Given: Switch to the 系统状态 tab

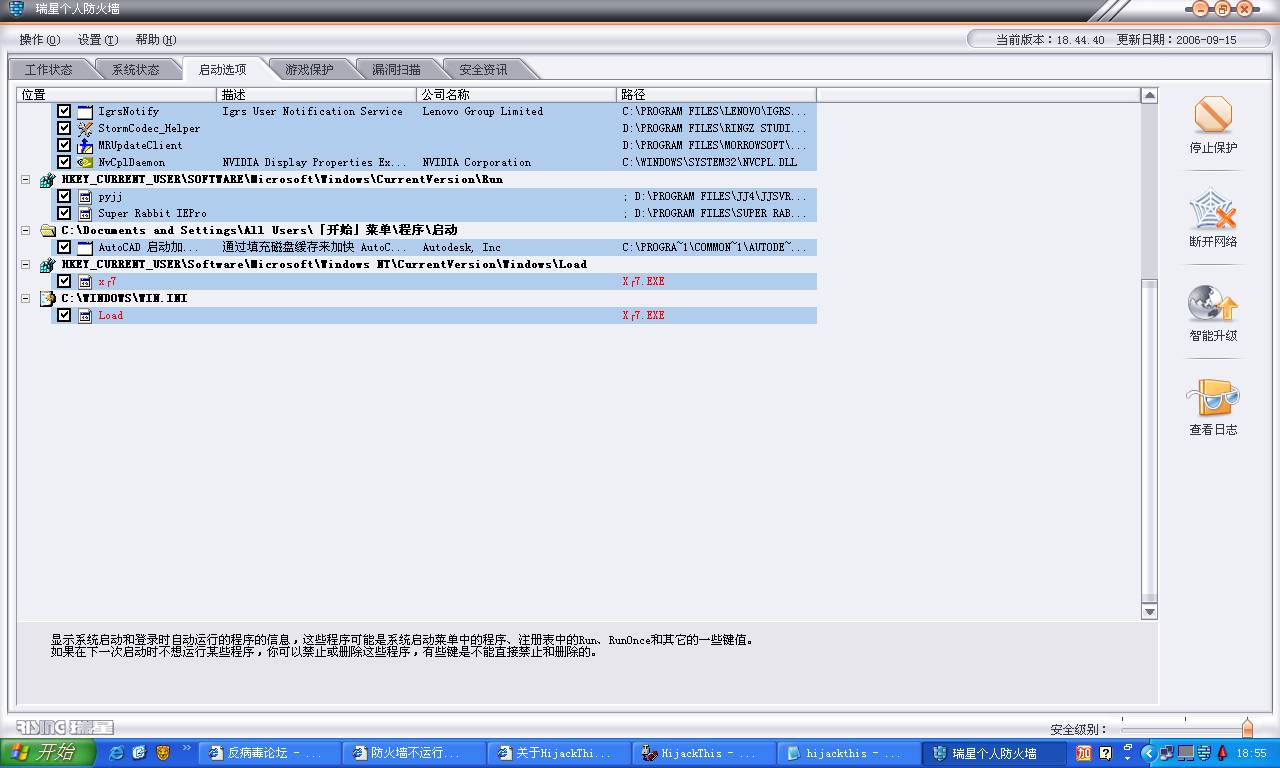Looking at the screenshot, I should (136, 70).
